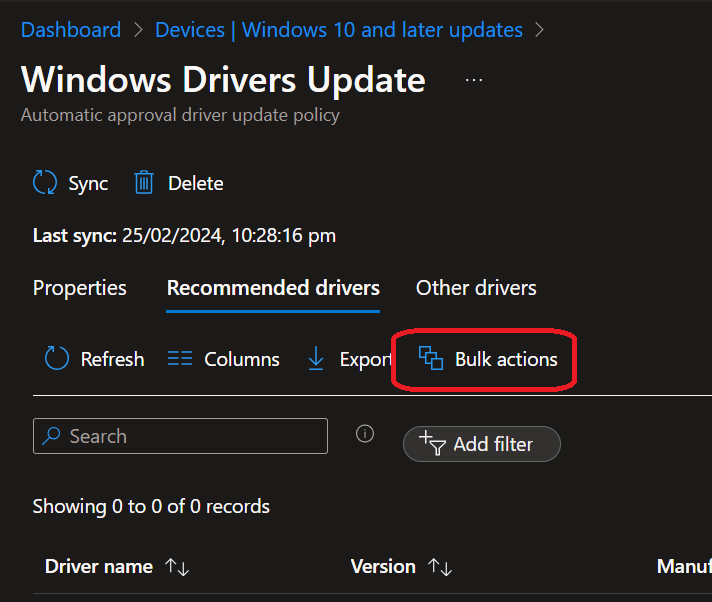Click the Sync circular arrows icon
The image size is (712, 602).
click(x=45, y=183)
